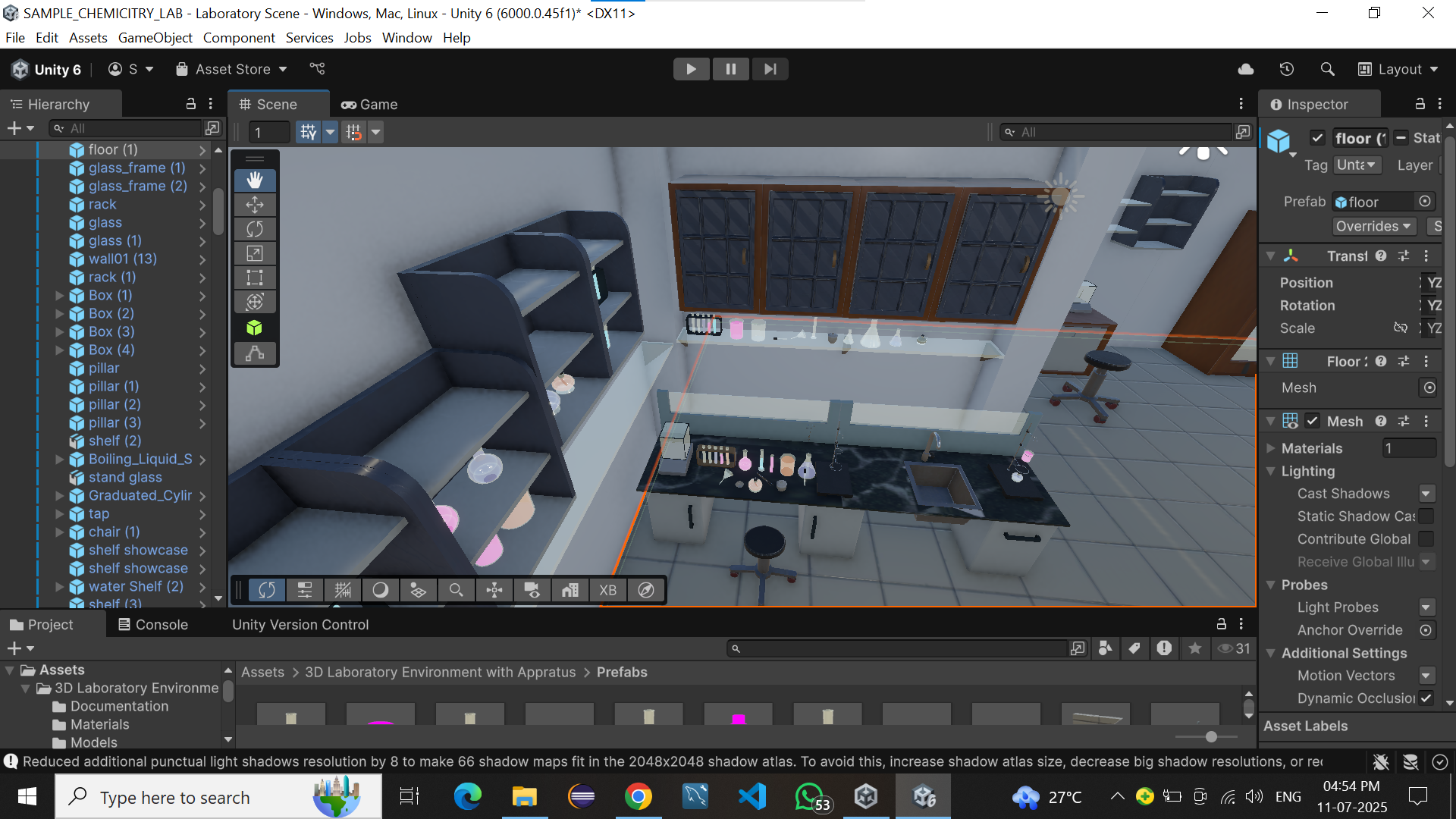Lock the Inspector panel
This screenshot has width=1456, height=819.
pos(1420,104)
